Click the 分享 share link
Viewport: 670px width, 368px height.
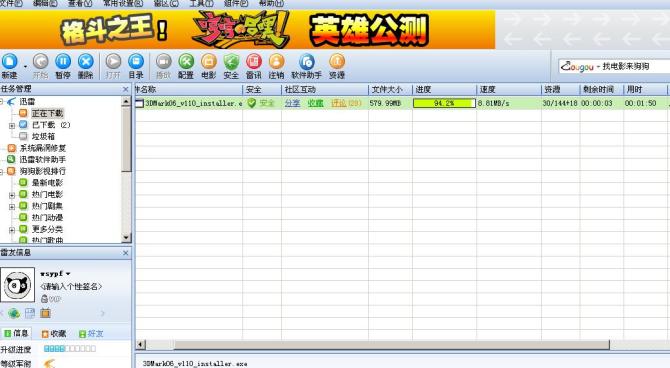tap(292, 103)
